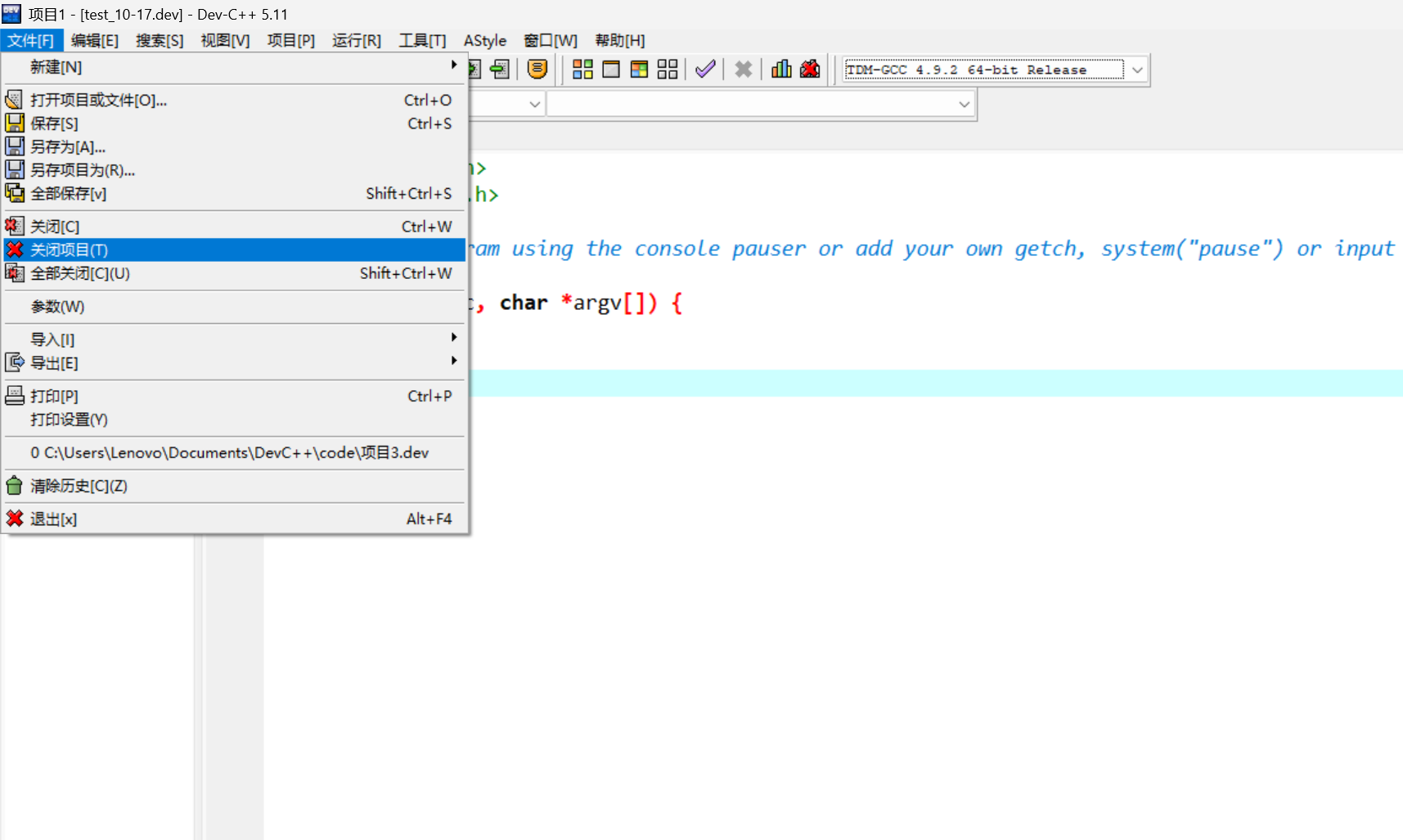Click the Rebuild All grid icon
Screen dimensions: 1403x840
pos(668,70)
